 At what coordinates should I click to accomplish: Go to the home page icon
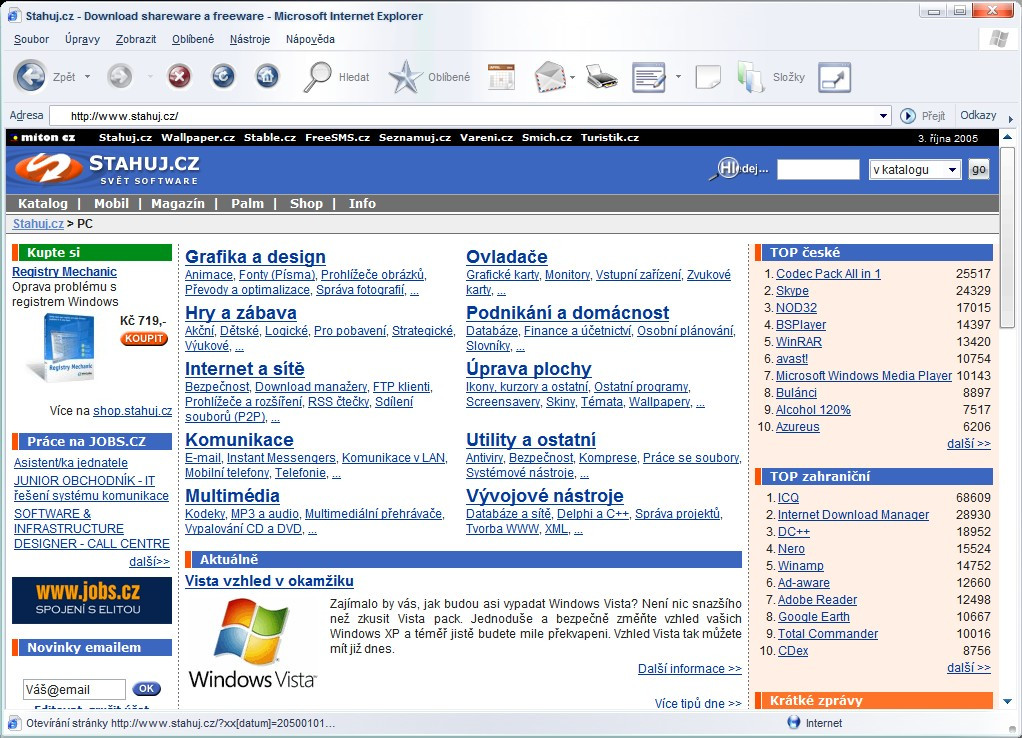[x=267, y=77]
